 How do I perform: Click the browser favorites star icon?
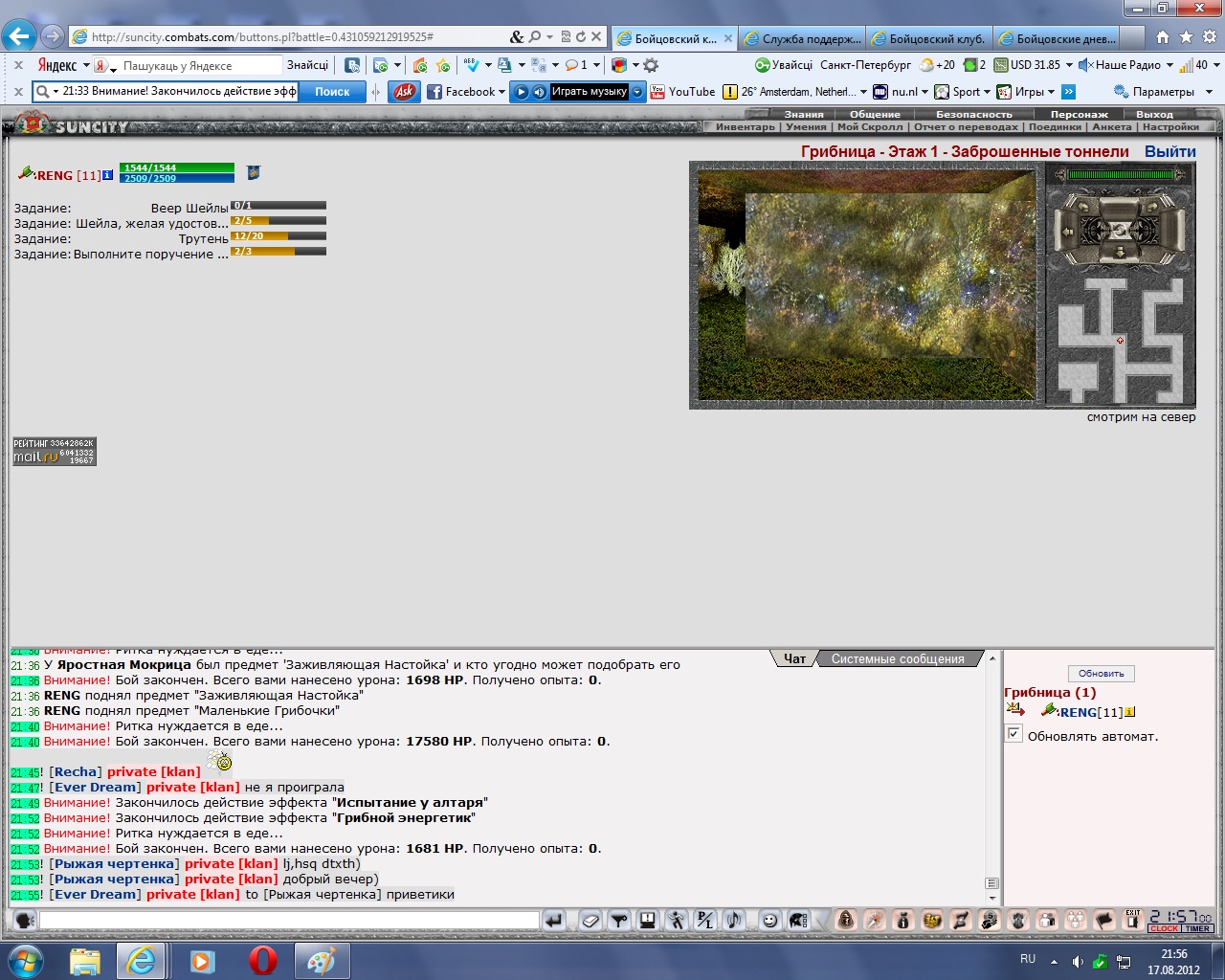(1186, 37)
